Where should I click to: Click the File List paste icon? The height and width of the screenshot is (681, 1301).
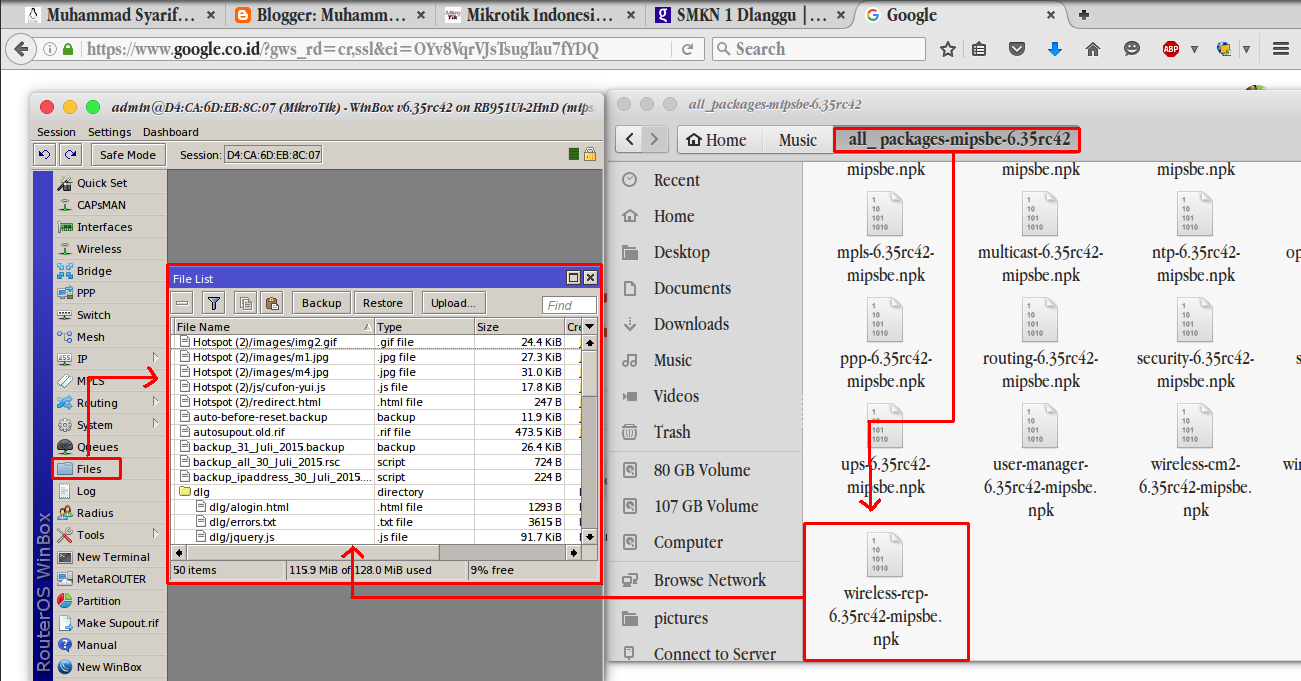pos(272,303)
